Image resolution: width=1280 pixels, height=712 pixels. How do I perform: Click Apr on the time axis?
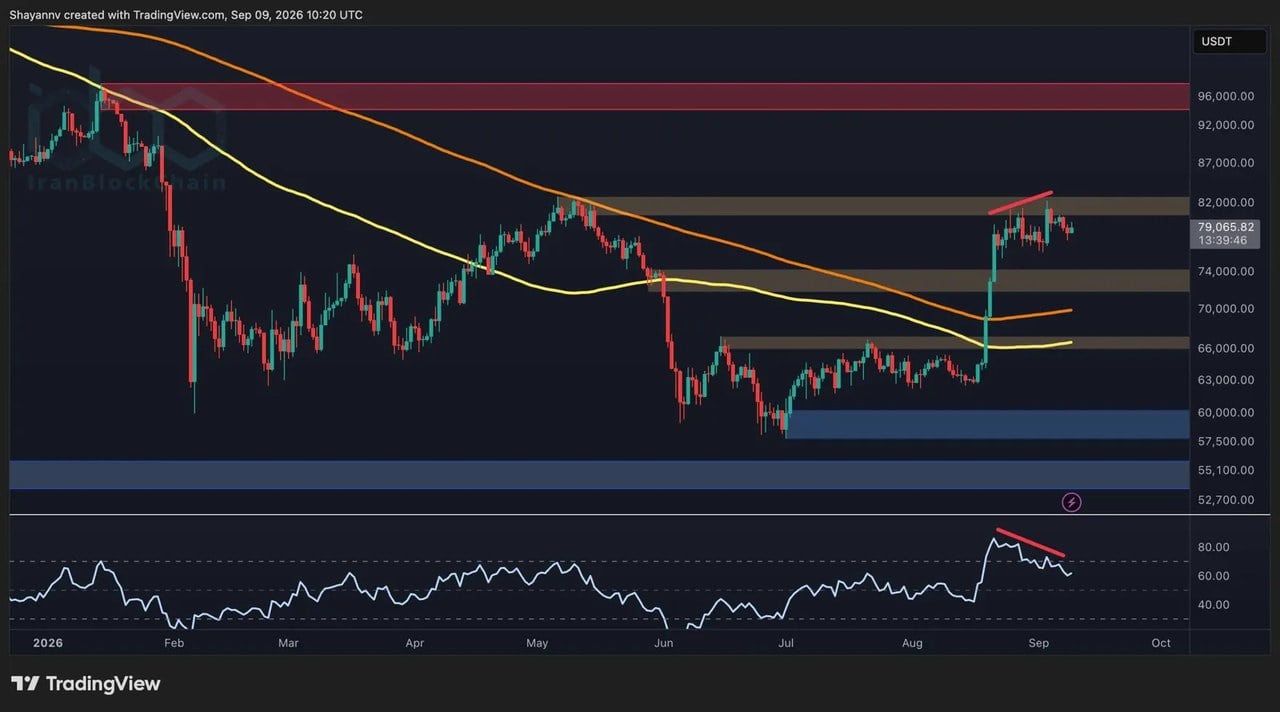coord(415,643)
